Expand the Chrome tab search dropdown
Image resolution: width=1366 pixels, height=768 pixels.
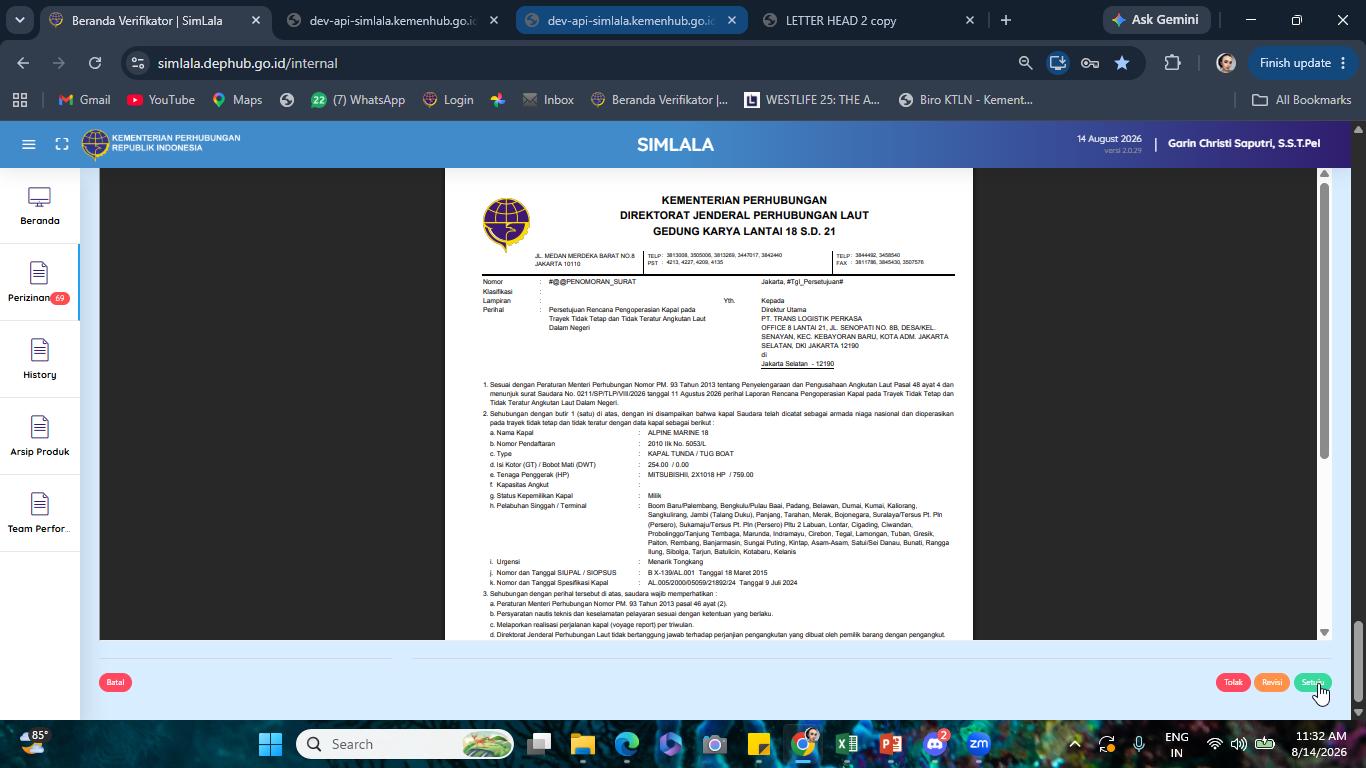pos(19,20)
